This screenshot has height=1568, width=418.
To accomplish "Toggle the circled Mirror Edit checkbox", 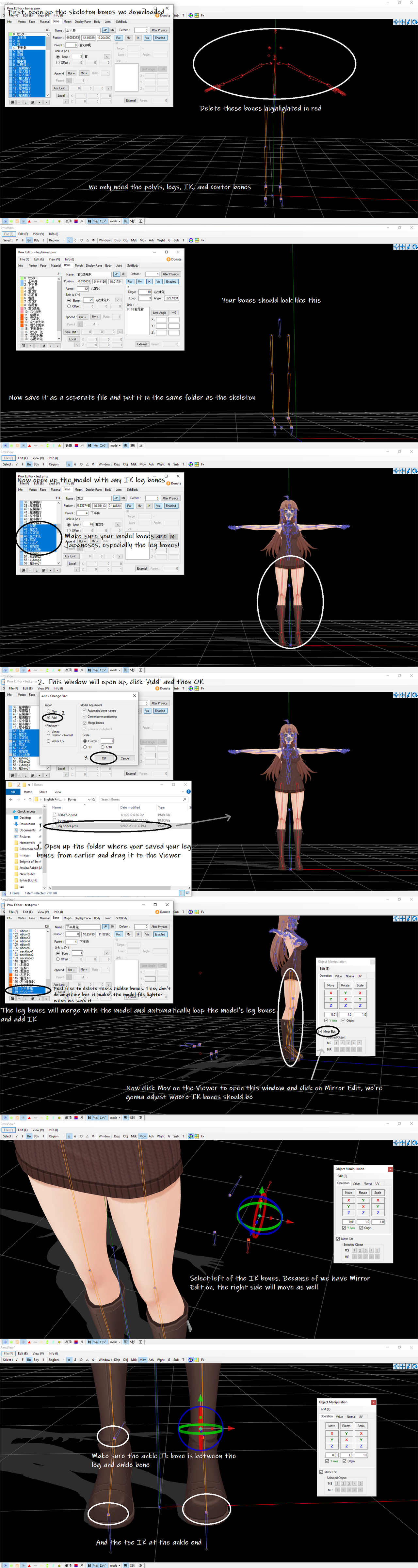I will 321,1031.
